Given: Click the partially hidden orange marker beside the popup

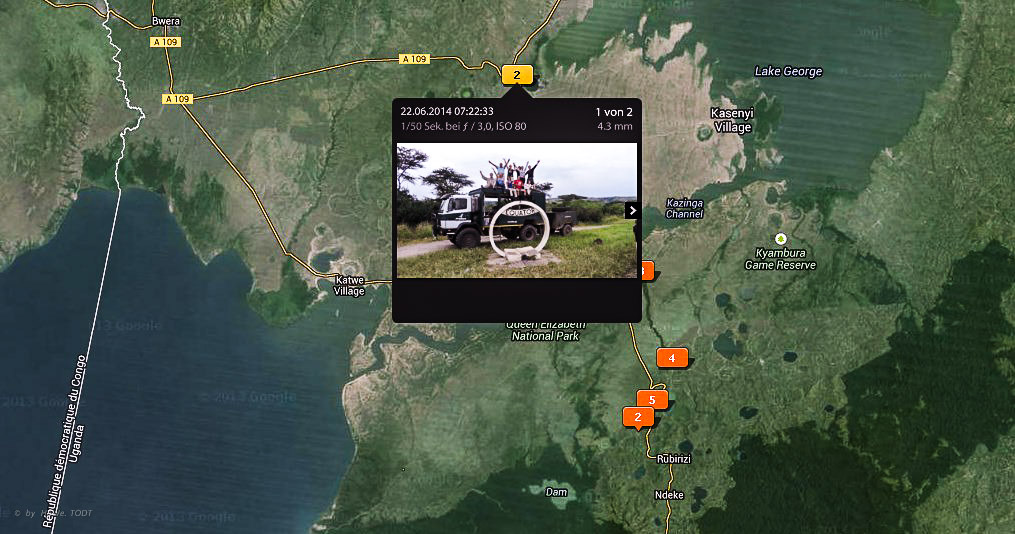Looking at the screenshot, I should coord(647,270).
